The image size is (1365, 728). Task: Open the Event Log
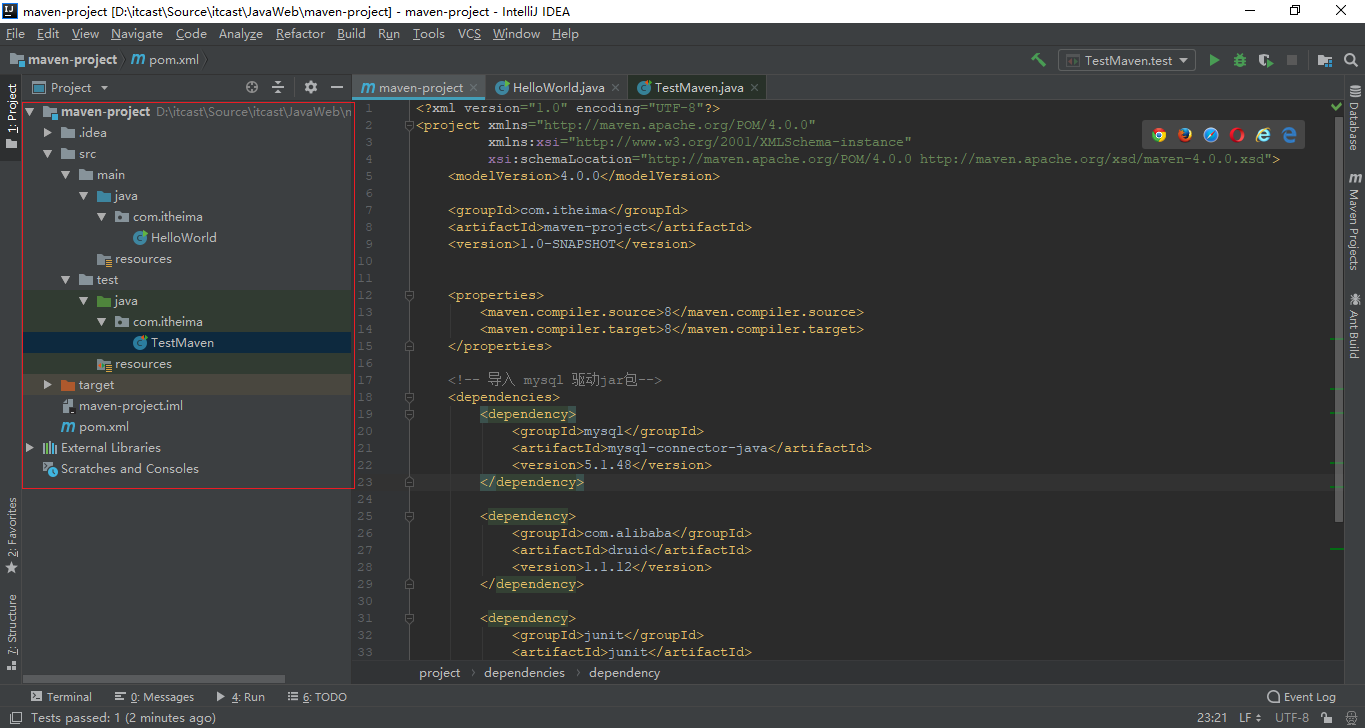coord(1301,697)
